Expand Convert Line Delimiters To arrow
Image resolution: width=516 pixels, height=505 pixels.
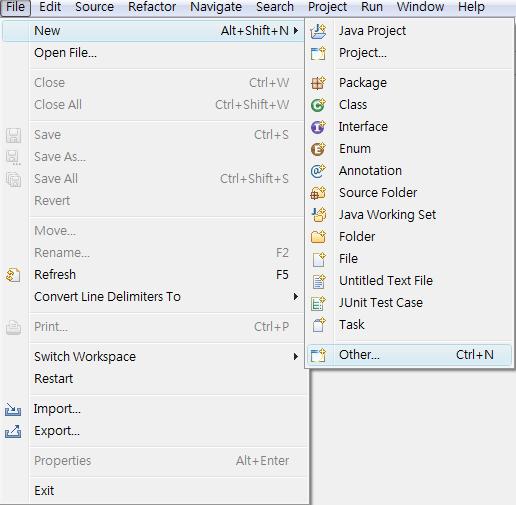click(296, 297)
